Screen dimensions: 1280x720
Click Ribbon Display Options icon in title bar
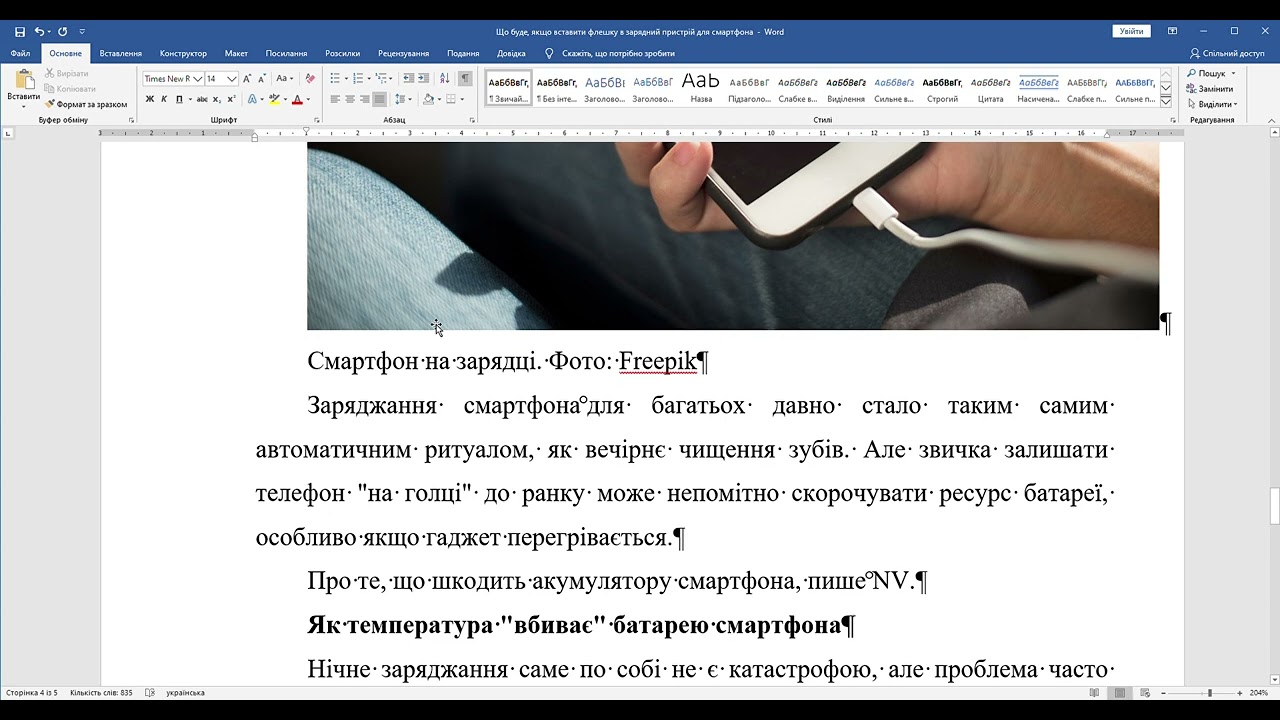tap(1173, 32)
